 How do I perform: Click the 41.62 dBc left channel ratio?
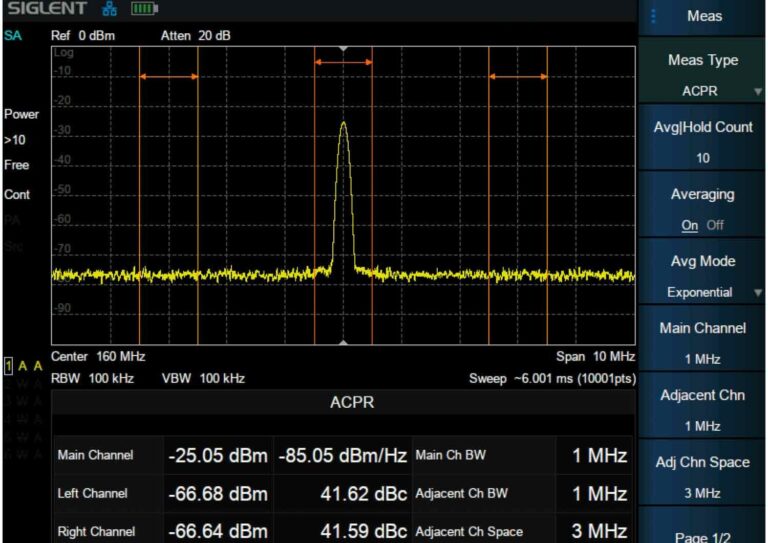pos(363,494)
